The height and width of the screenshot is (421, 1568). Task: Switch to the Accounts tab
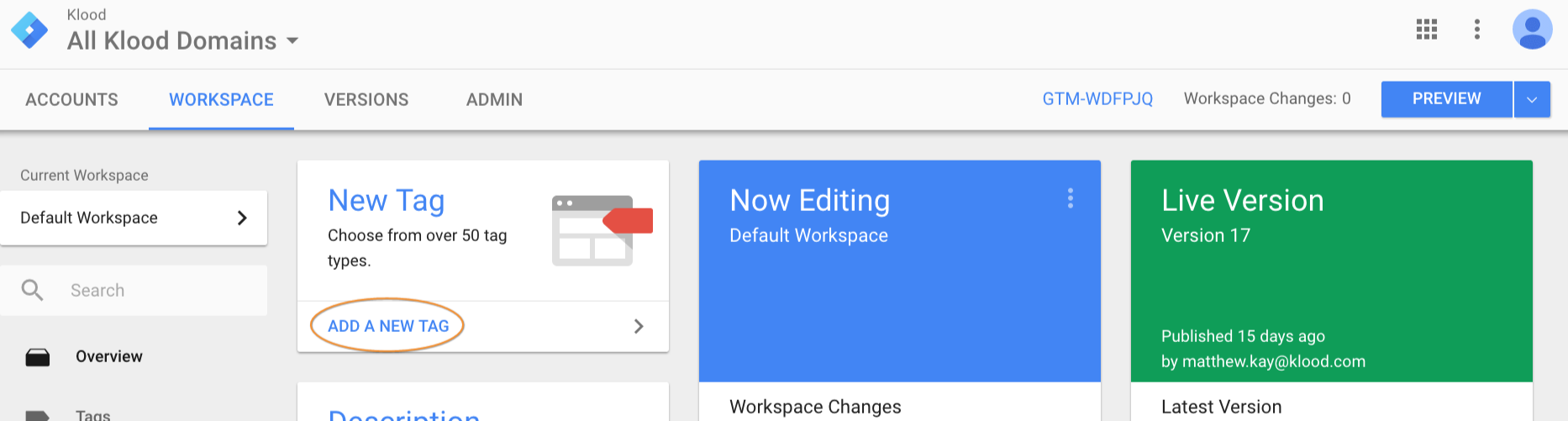click(x=72, y=99)
